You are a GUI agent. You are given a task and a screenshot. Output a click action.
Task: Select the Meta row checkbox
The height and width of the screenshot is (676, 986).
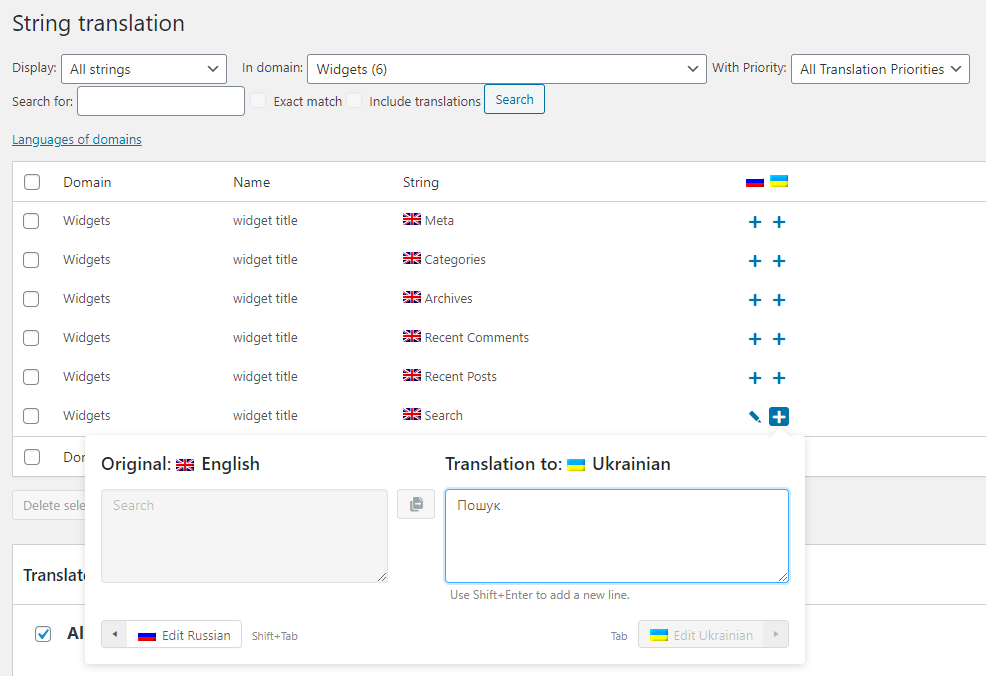[31, 221]
